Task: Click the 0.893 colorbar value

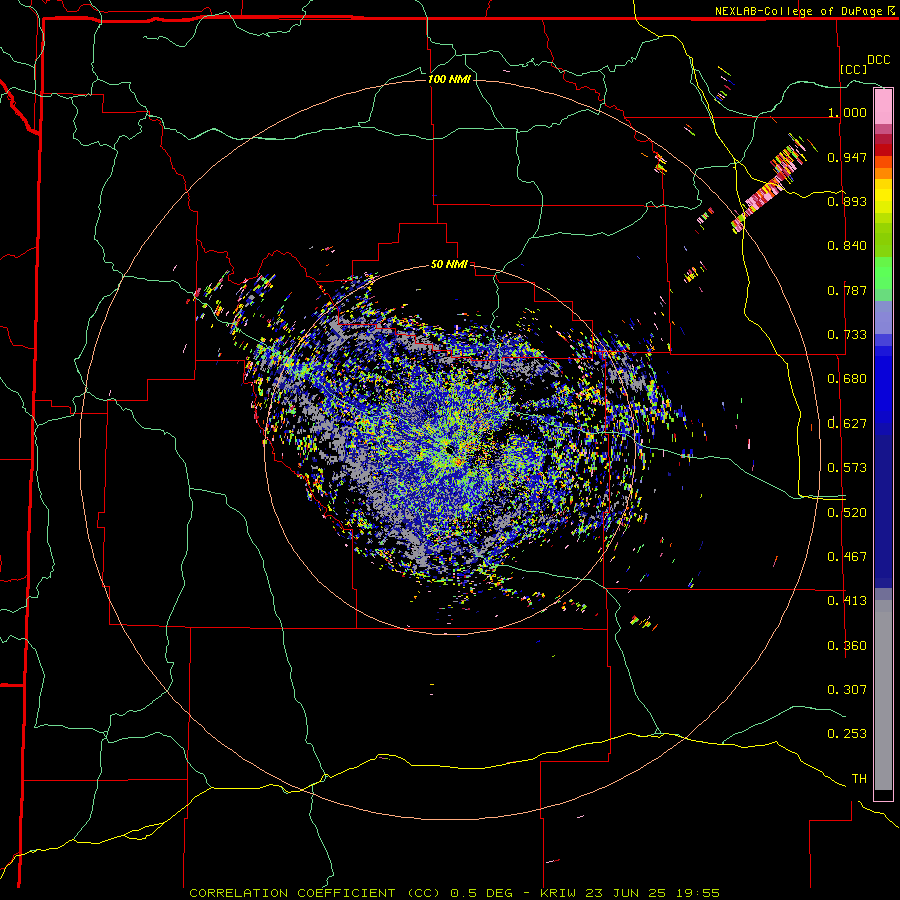Action: [847, 201]
